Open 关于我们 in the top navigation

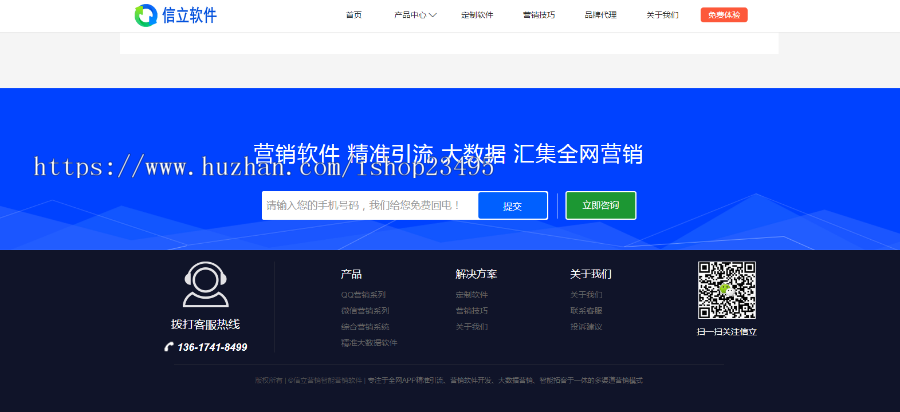(x=662, y=15)
